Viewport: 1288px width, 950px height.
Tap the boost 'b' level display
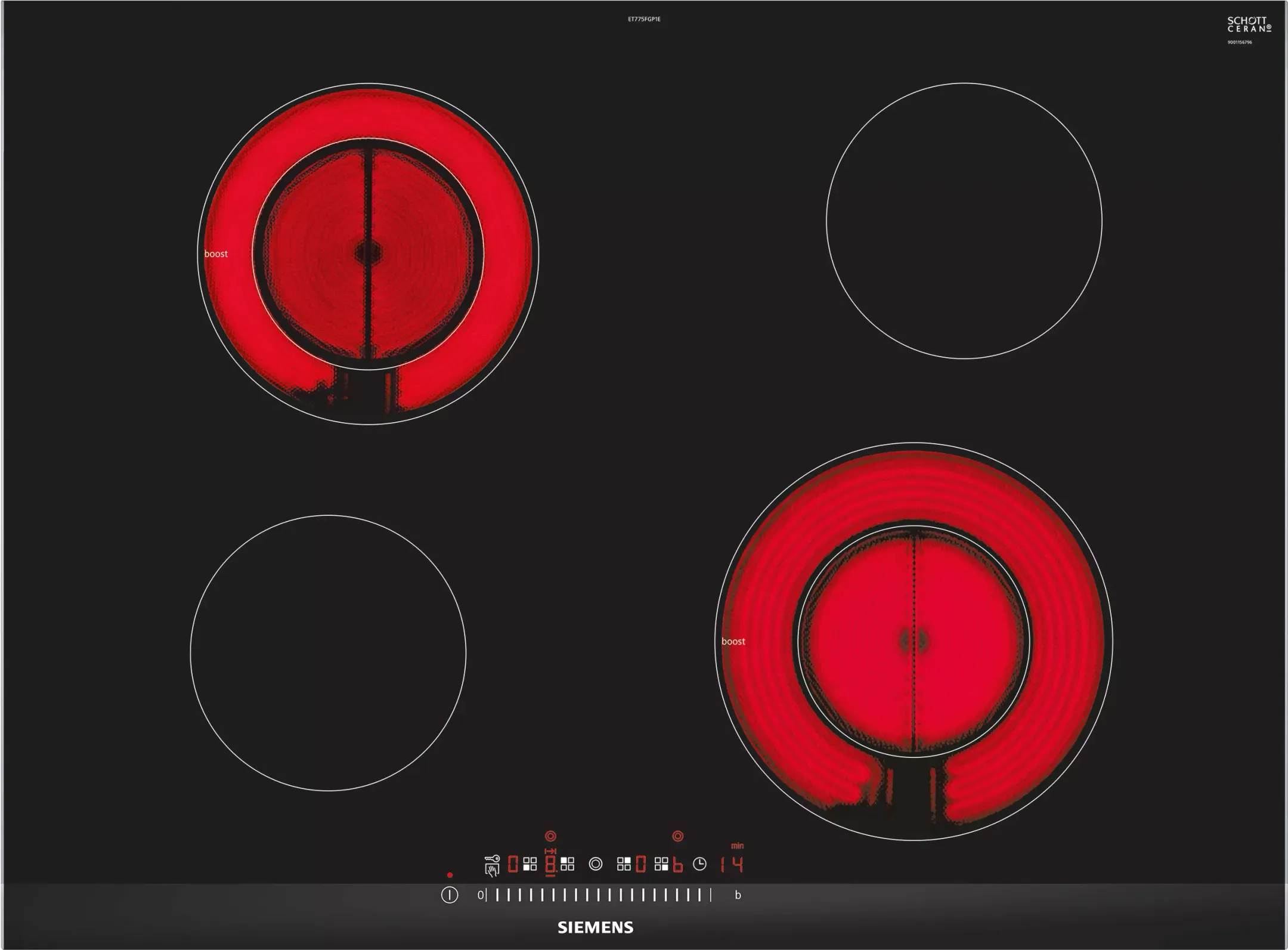[x=678, y=864]
